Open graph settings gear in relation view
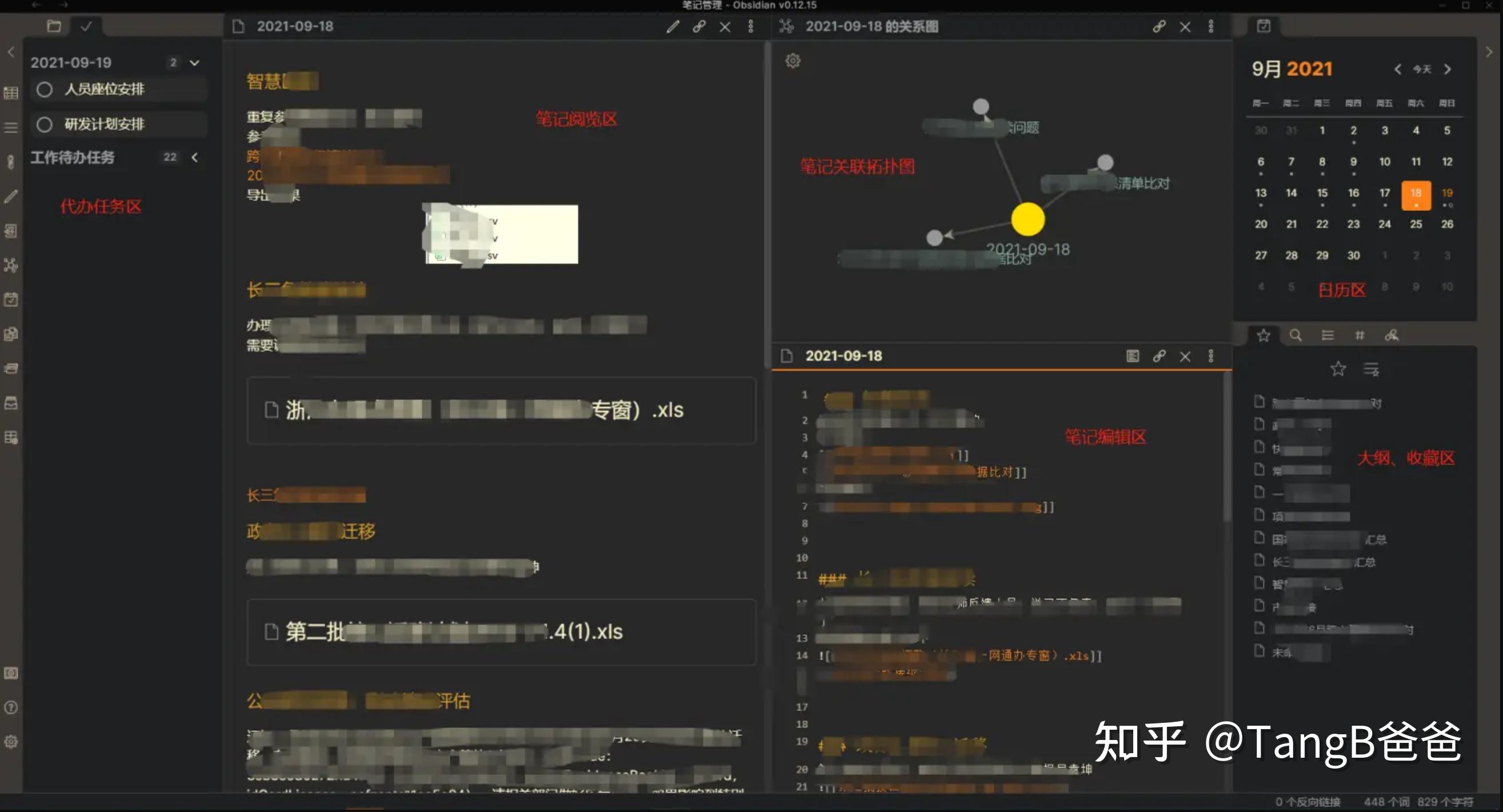The width and height of the screenshot is (1503, 812). point(792,61)
